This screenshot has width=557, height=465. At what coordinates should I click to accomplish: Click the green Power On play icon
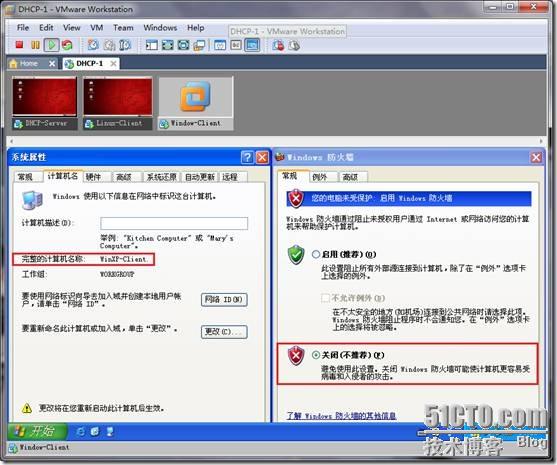52,45
